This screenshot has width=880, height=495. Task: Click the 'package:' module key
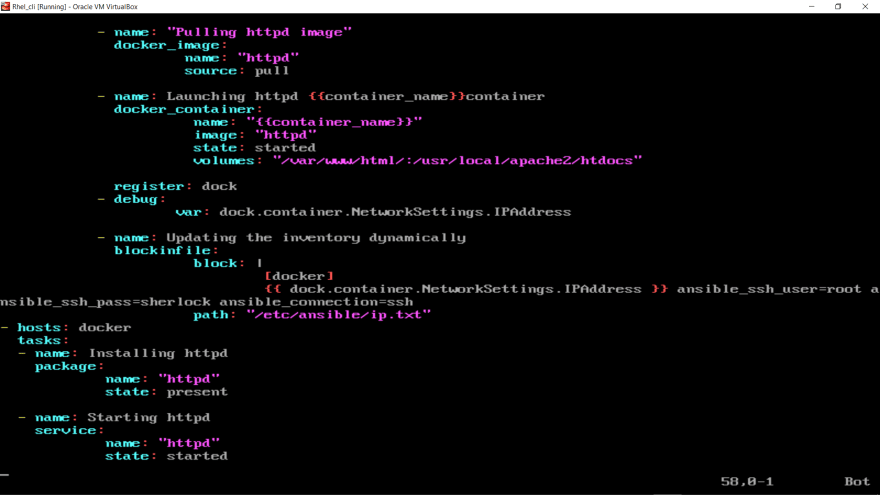point(69,366)
